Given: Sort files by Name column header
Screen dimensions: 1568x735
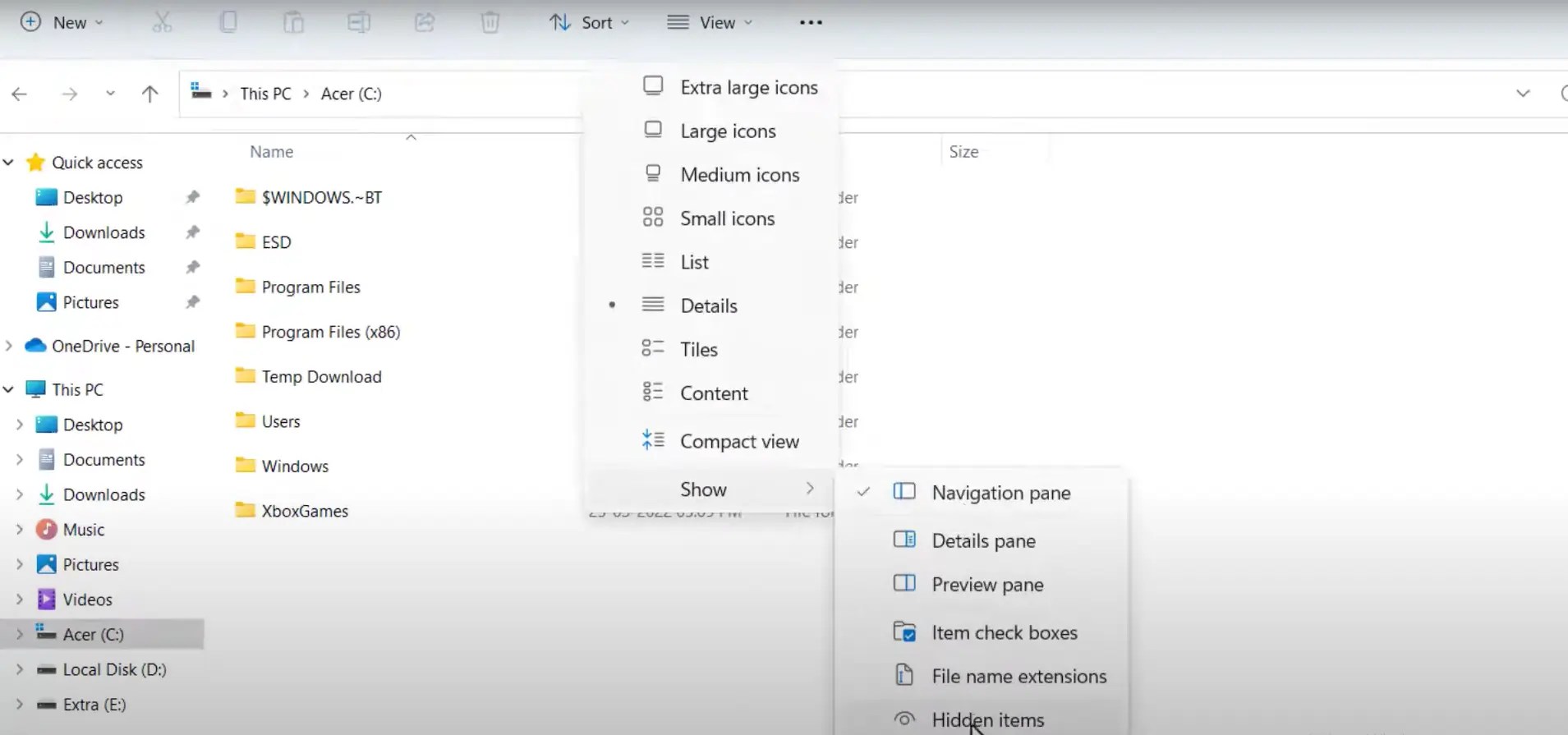Looking at the screenshot, I should click(x=271, y=152).
